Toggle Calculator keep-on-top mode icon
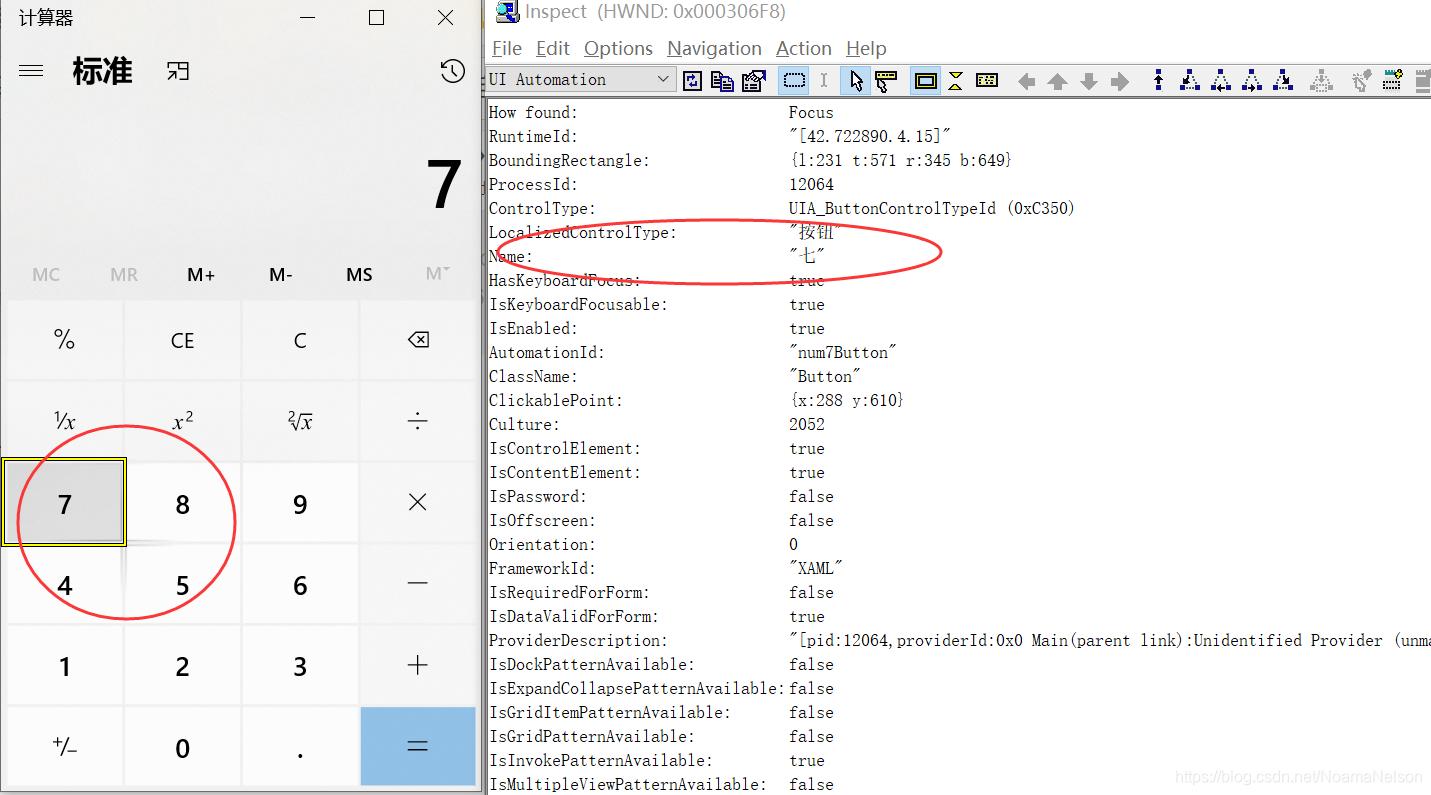Image resolution: width=1431 pixels, height=795 pixels. click(178, 71)
